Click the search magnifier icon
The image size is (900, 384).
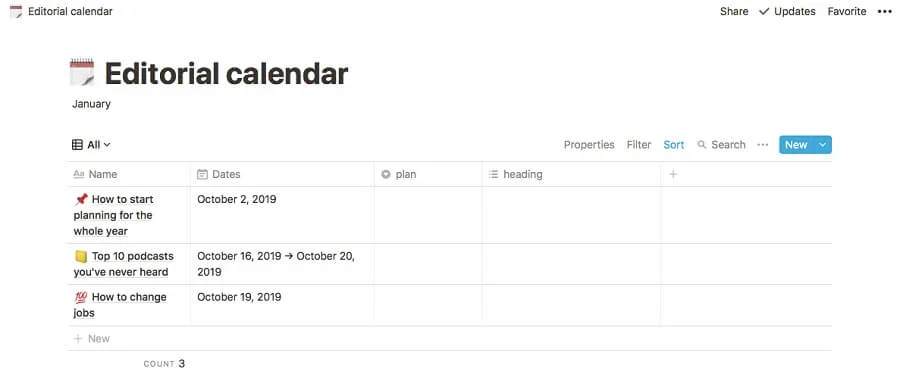701,145
